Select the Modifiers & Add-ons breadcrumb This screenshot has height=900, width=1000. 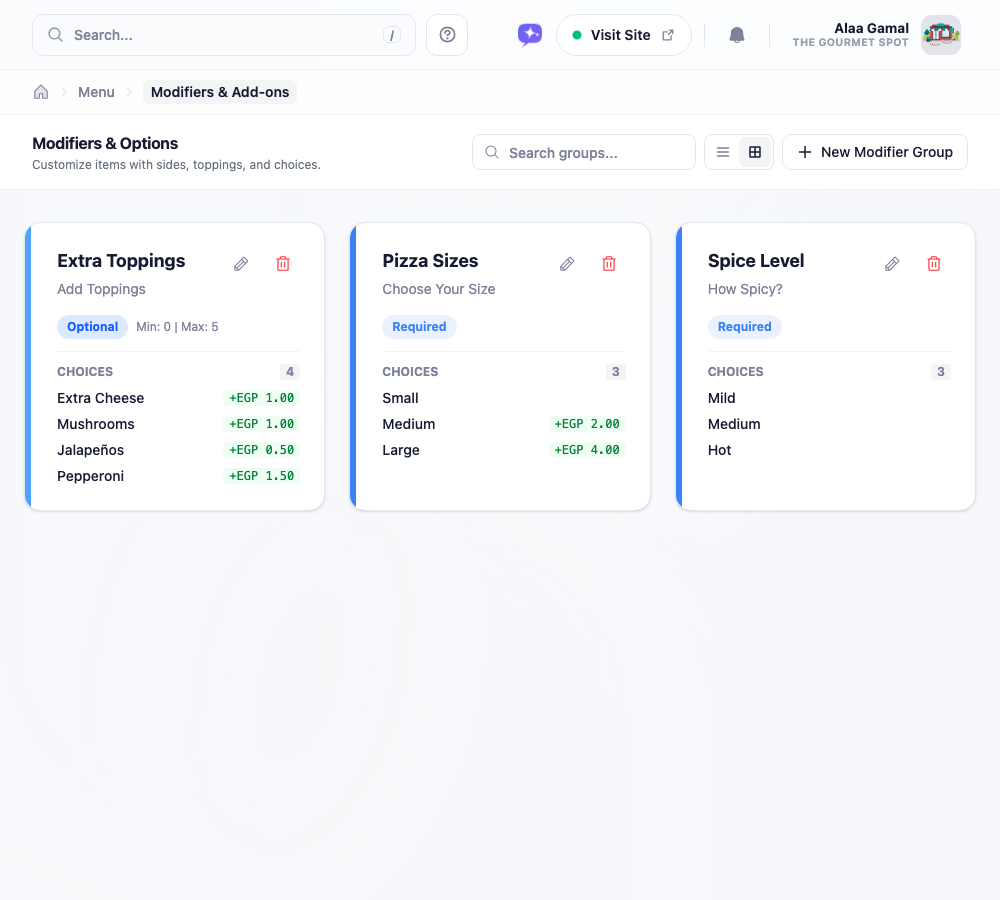(220, 92)
